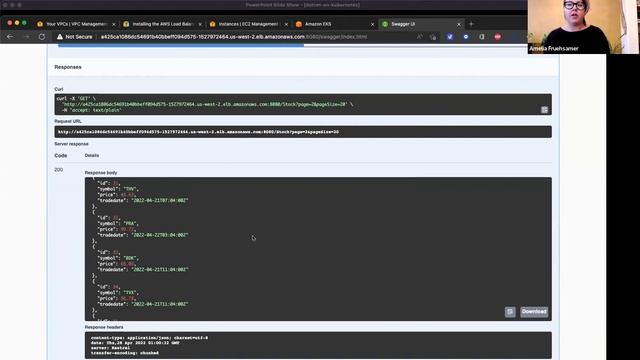Focus the browser address bar URL

[x=234, y=37]
